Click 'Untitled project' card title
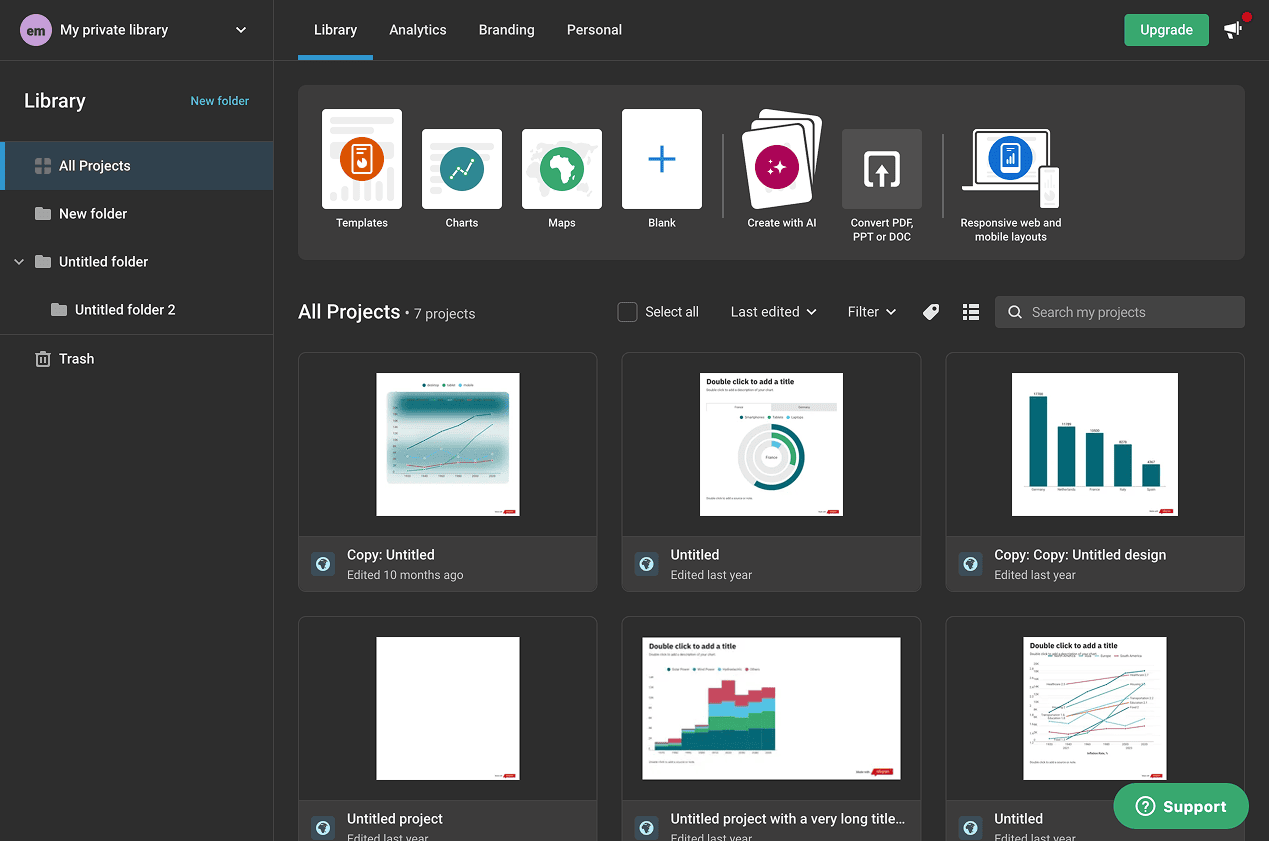Viewport: 1269px width, 841px height. (395, 819)
